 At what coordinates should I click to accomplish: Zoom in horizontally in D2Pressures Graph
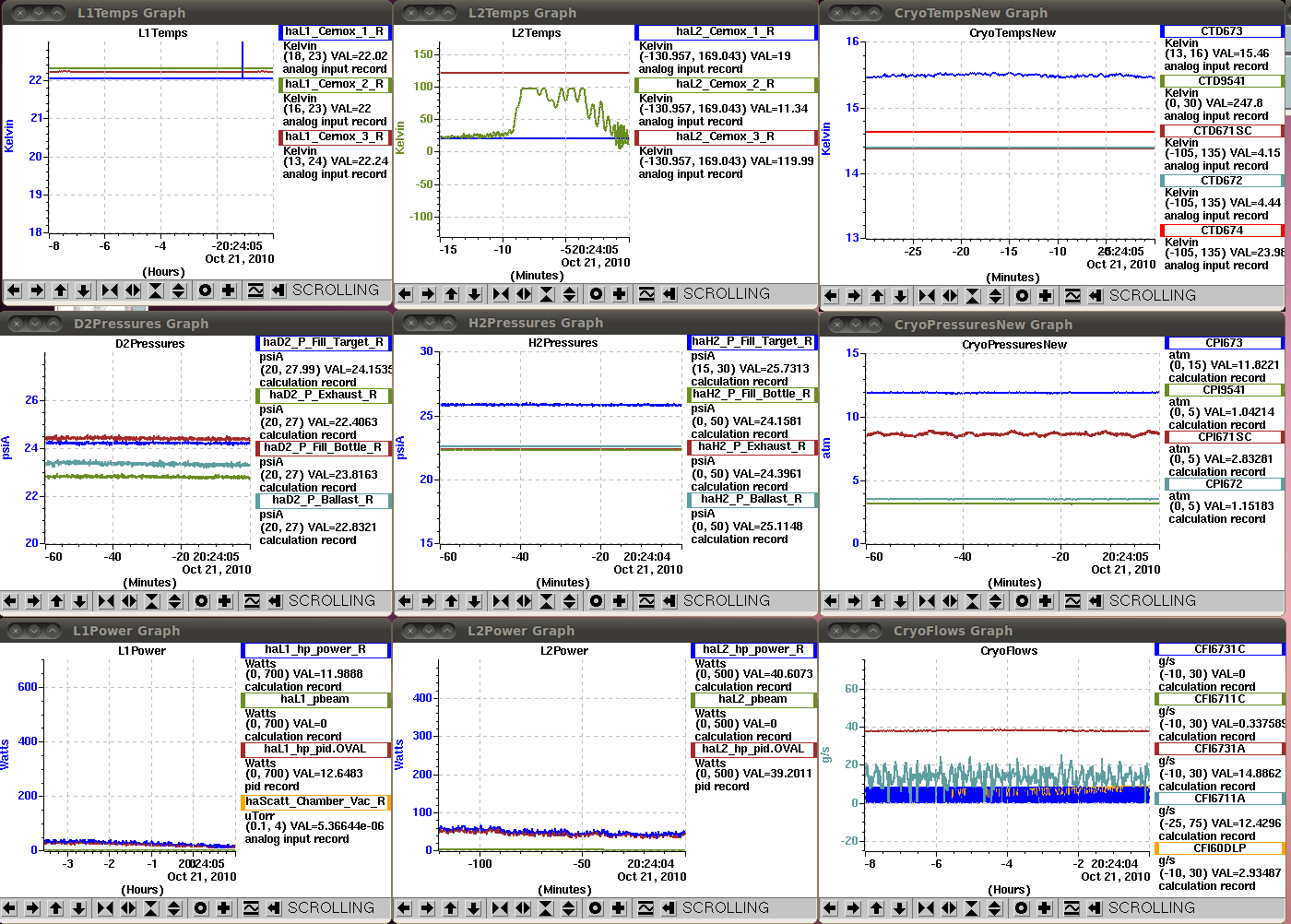coord(106,601)
